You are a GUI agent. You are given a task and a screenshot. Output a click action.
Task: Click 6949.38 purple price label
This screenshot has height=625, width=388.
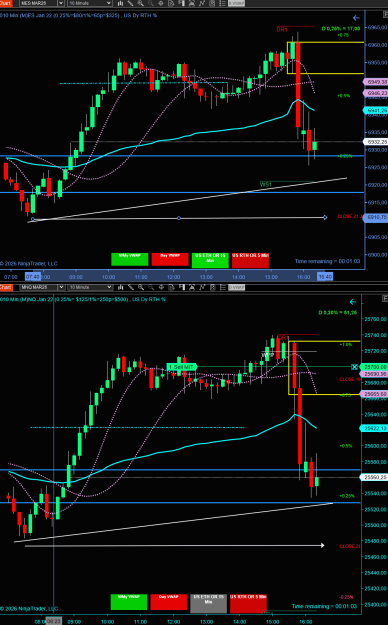coord(375,82)
